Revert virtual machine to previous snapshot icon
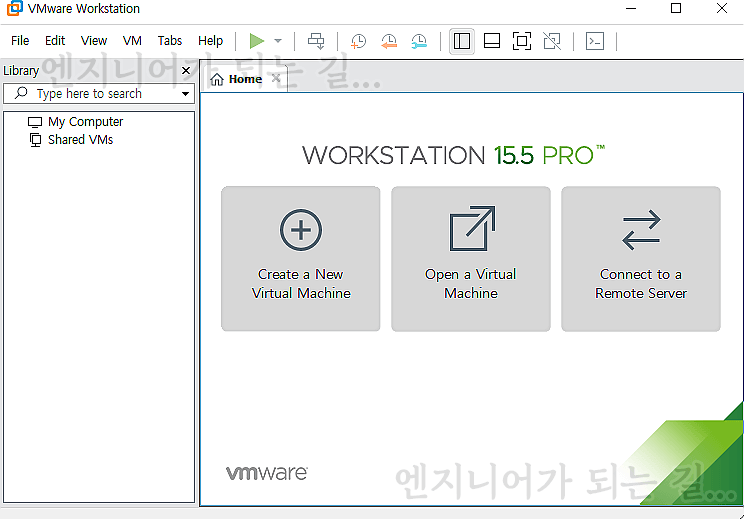 point(389,41)
